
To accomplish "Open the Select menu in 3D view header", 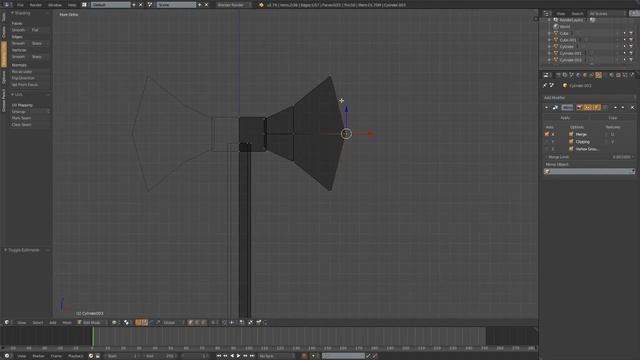I will 38,322.
